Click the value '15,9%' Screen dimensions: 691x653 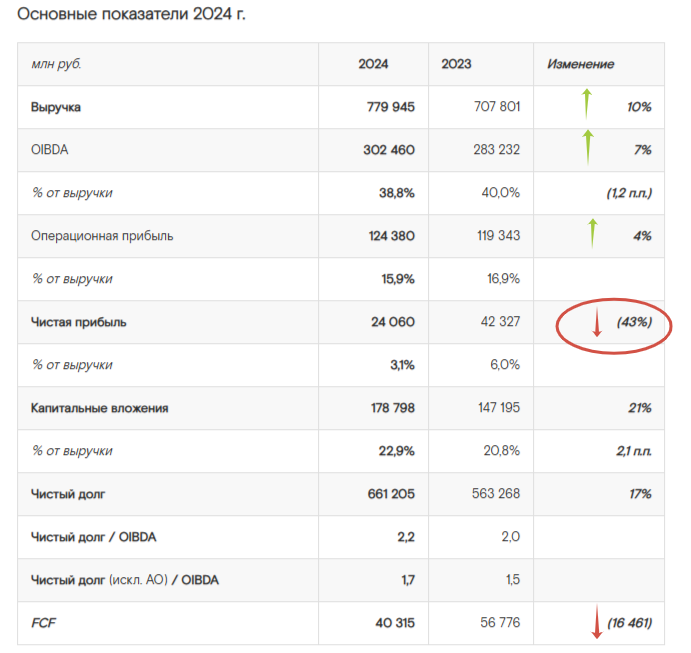(398, 278)
